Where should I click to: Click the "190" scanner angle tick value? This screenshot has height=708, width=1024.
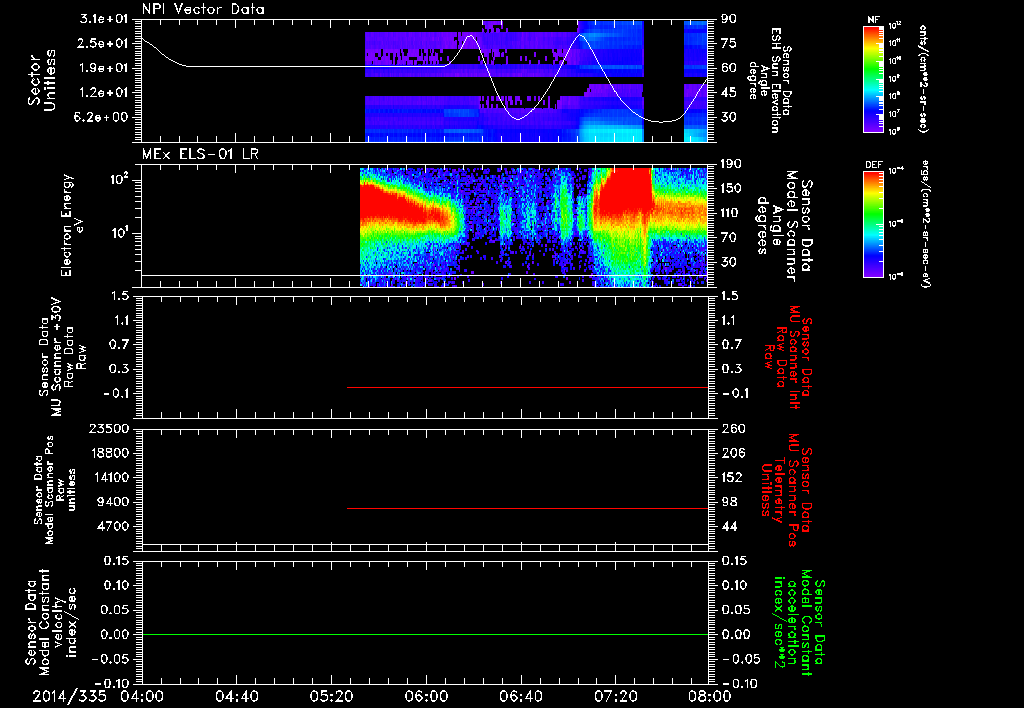(731, 164)
